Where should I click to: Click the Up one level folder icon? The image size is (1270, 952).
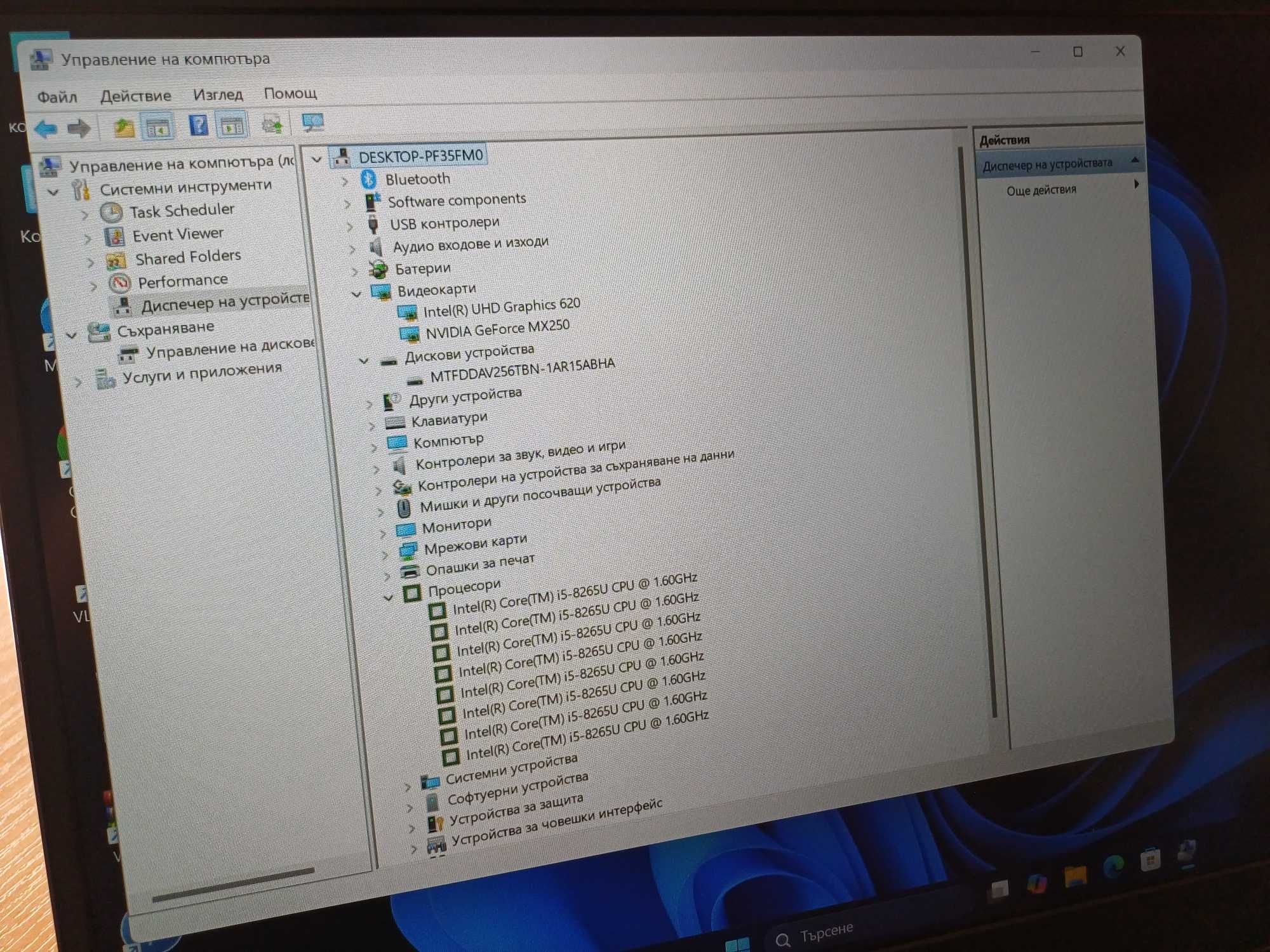click(x=123, y=127)
